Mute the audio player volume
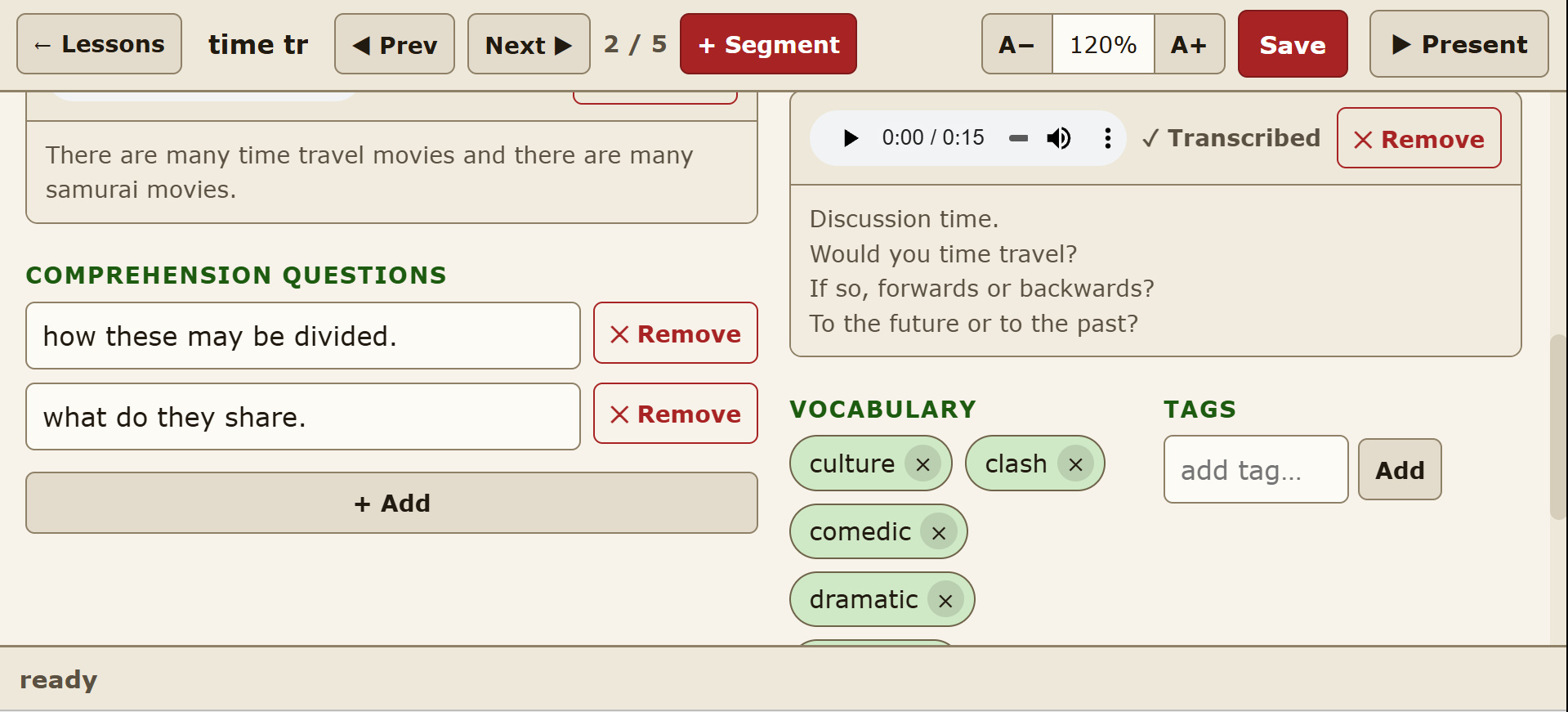 coord(1059,138)
